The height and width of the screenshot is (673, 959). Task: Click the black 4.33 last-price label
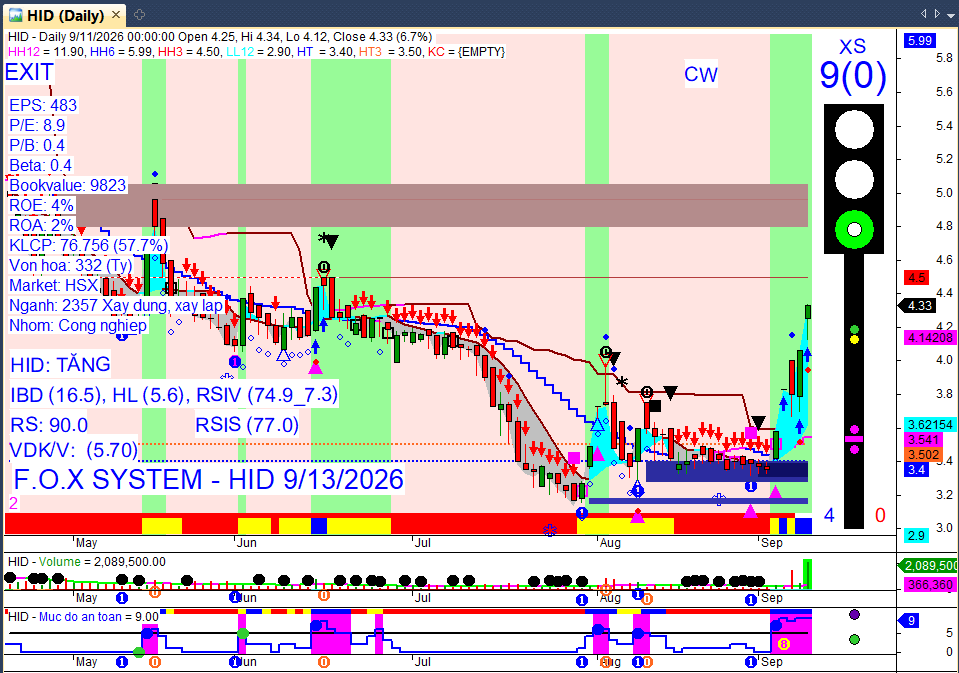[919, 305]
